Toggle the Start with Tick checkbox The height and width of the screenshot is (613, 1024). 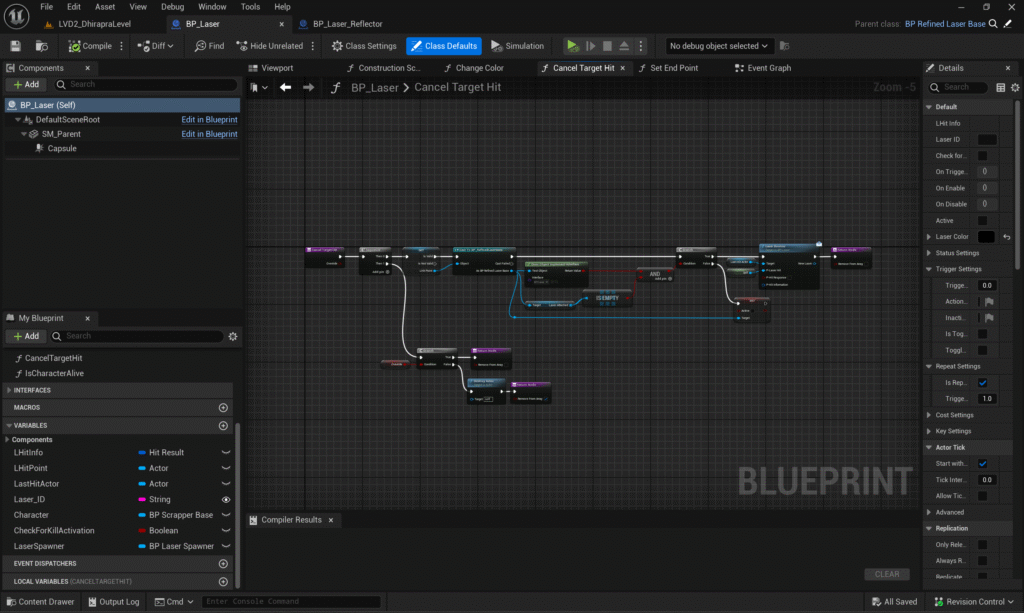click(982, 464)
